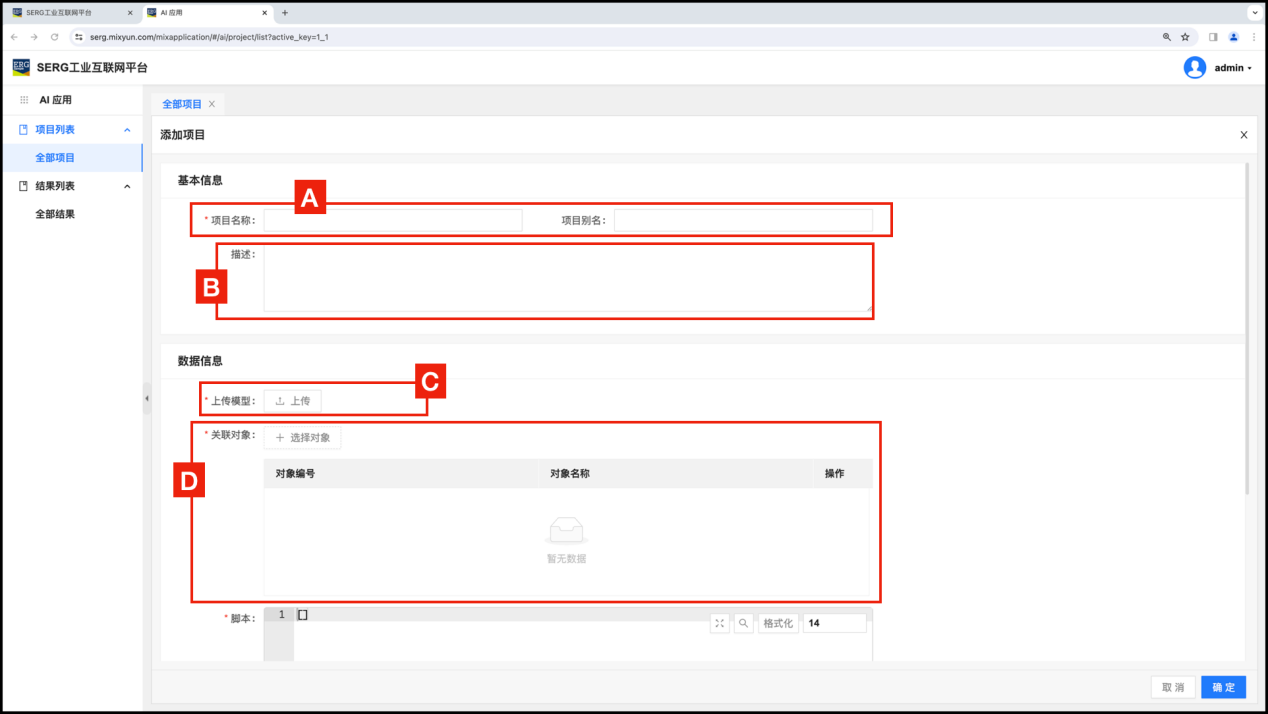Click the browser reload icon

point(54,37)
